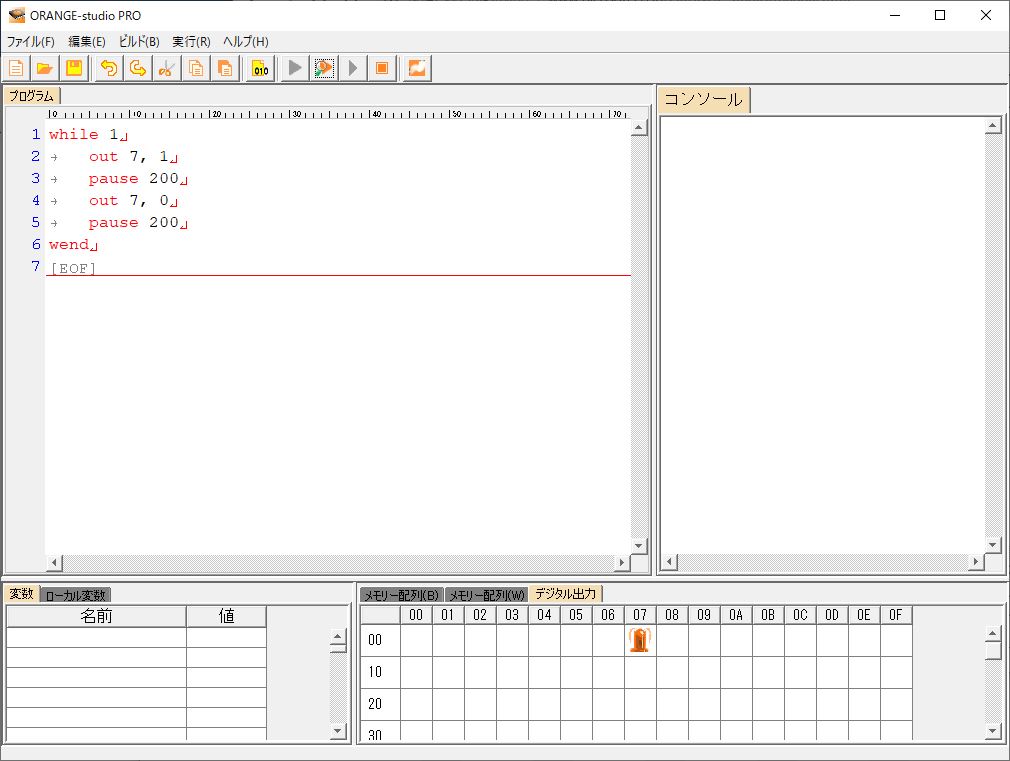Click the variables list scroll-up arrow
This screenshot has width=1010, height=761.
(x=338, y=637)
